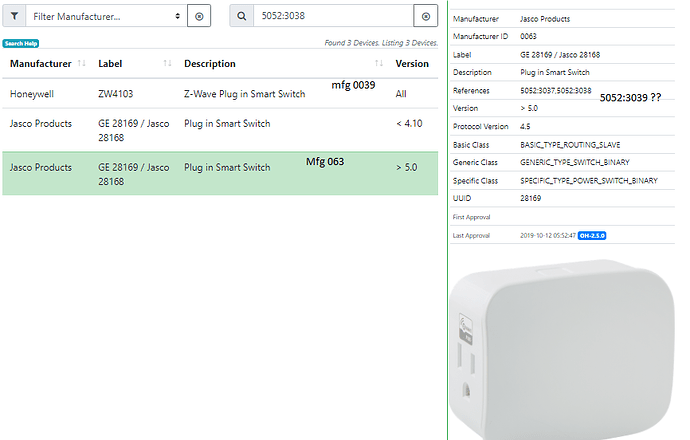Click the search field containing 5052:3038
This screenshot has height=440, width=690.
click(x=334, y=16)
